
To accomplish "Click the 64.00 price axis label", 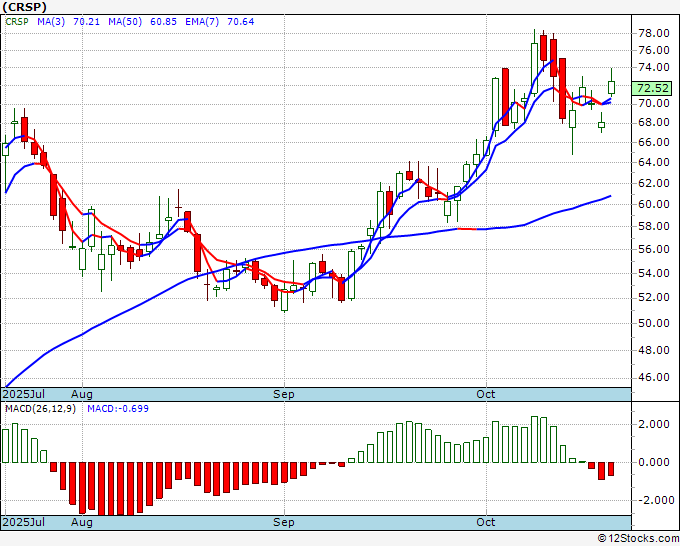I will pyautogui.click(x=654, y=162).
